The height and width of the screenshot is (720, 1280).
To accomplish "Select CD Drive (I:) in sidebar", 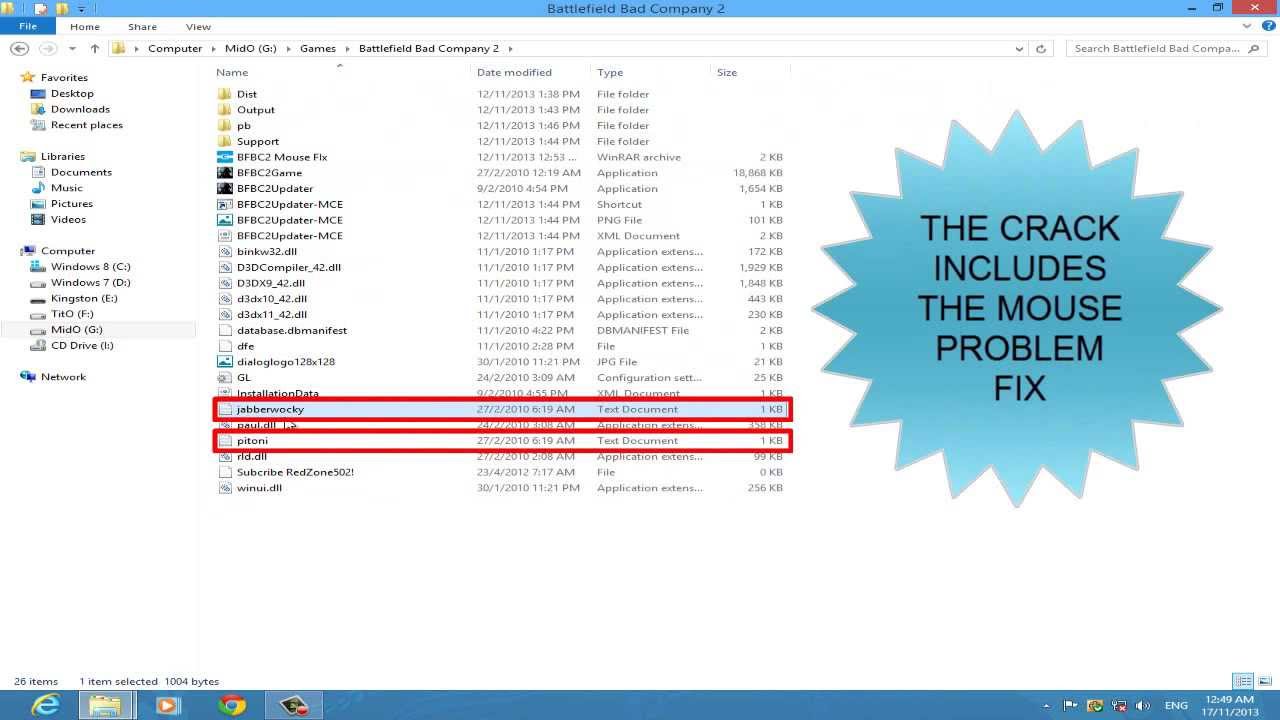I will coord(82,345).
